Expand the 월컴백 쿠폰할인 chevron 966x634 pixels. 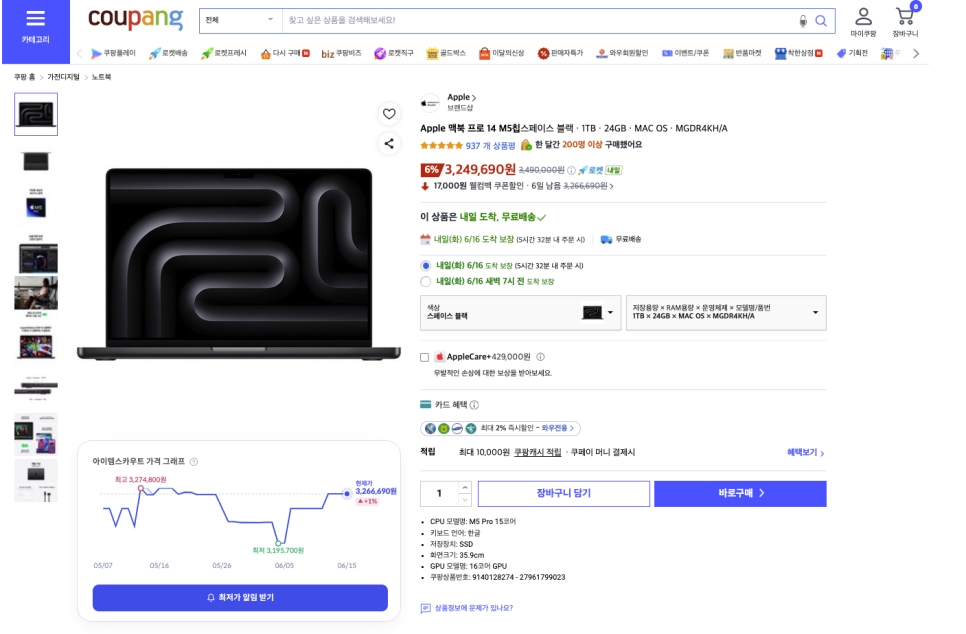pyautogui.click(x=611, y=186)
